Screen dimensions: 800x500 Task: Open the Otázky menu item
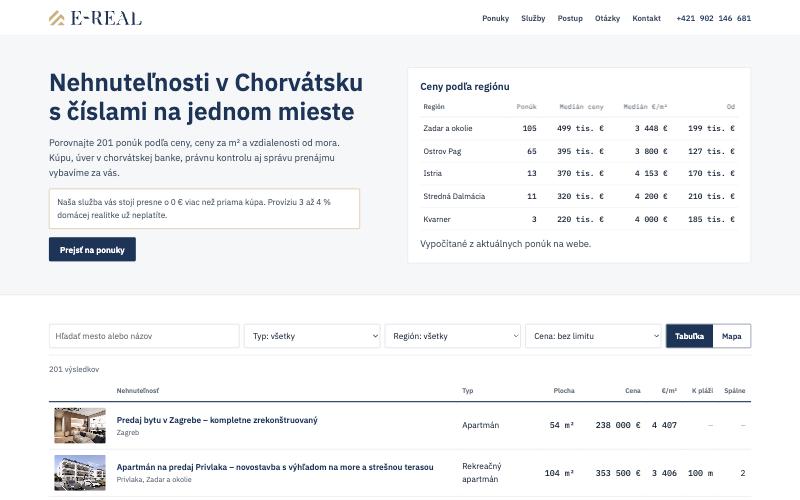click(x=607, y=18)
